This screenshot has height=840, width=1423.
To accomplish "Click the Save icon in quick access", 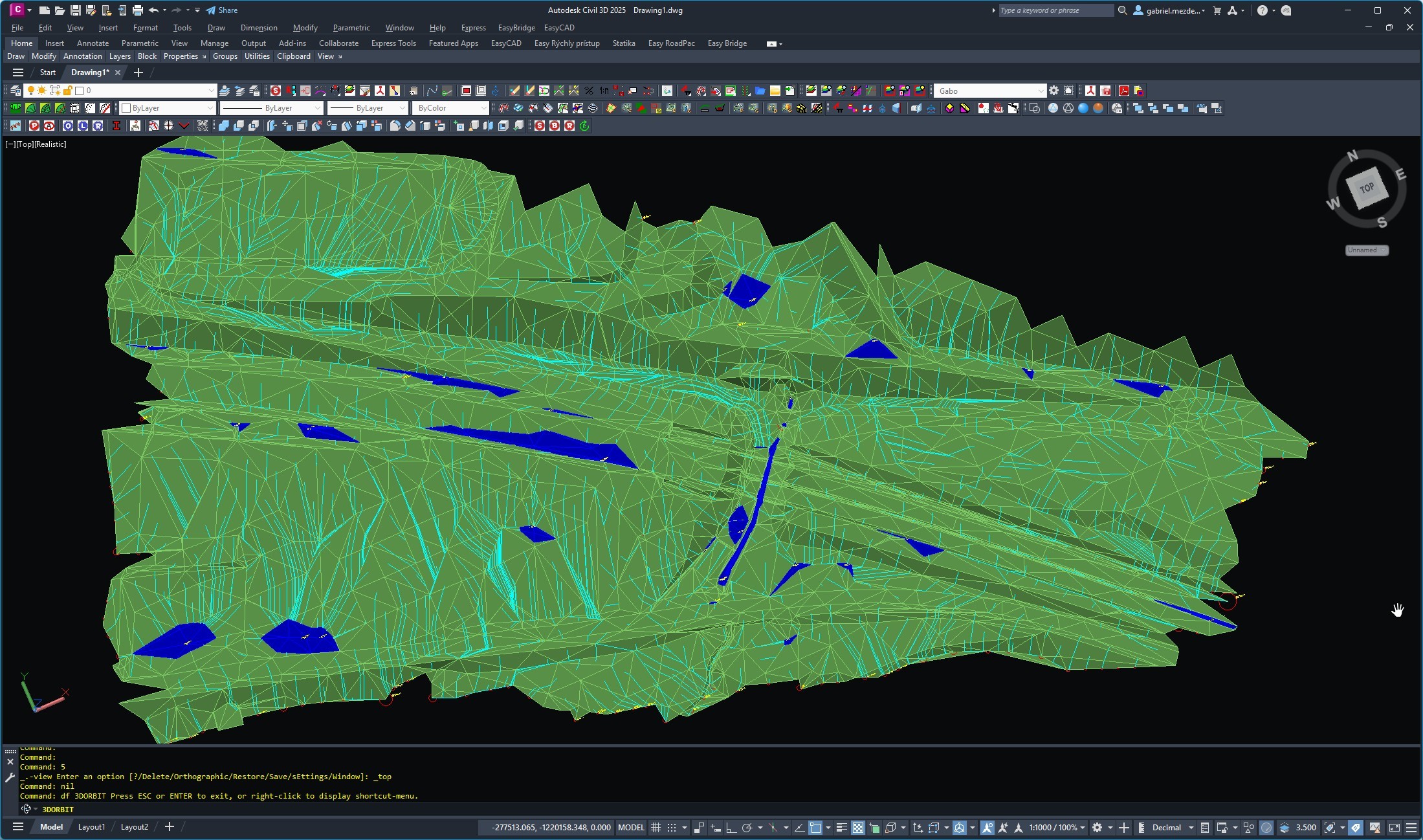I will (75, 10).
